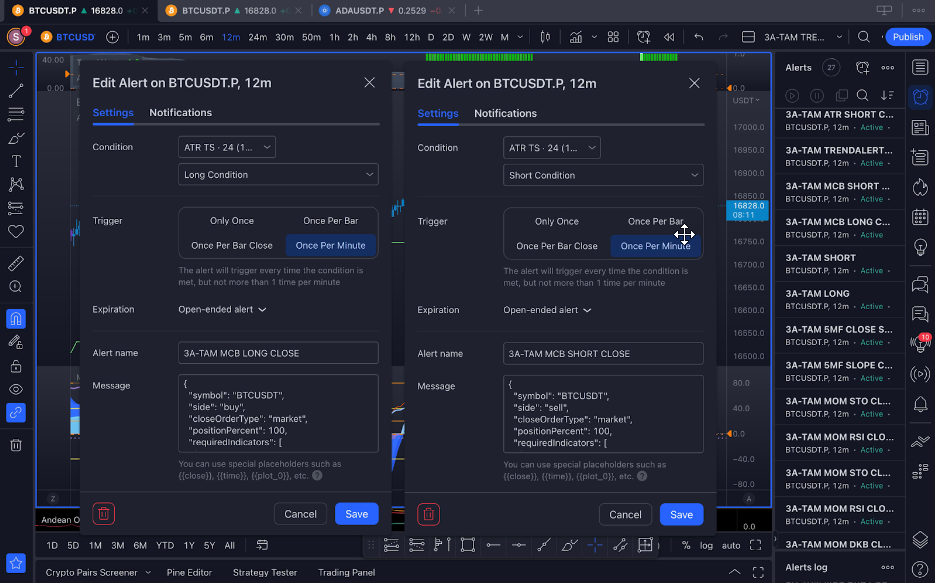Cancel editing the Long Condition alert
This screenshot has height=583, width=935.
(x=301, y=514)
